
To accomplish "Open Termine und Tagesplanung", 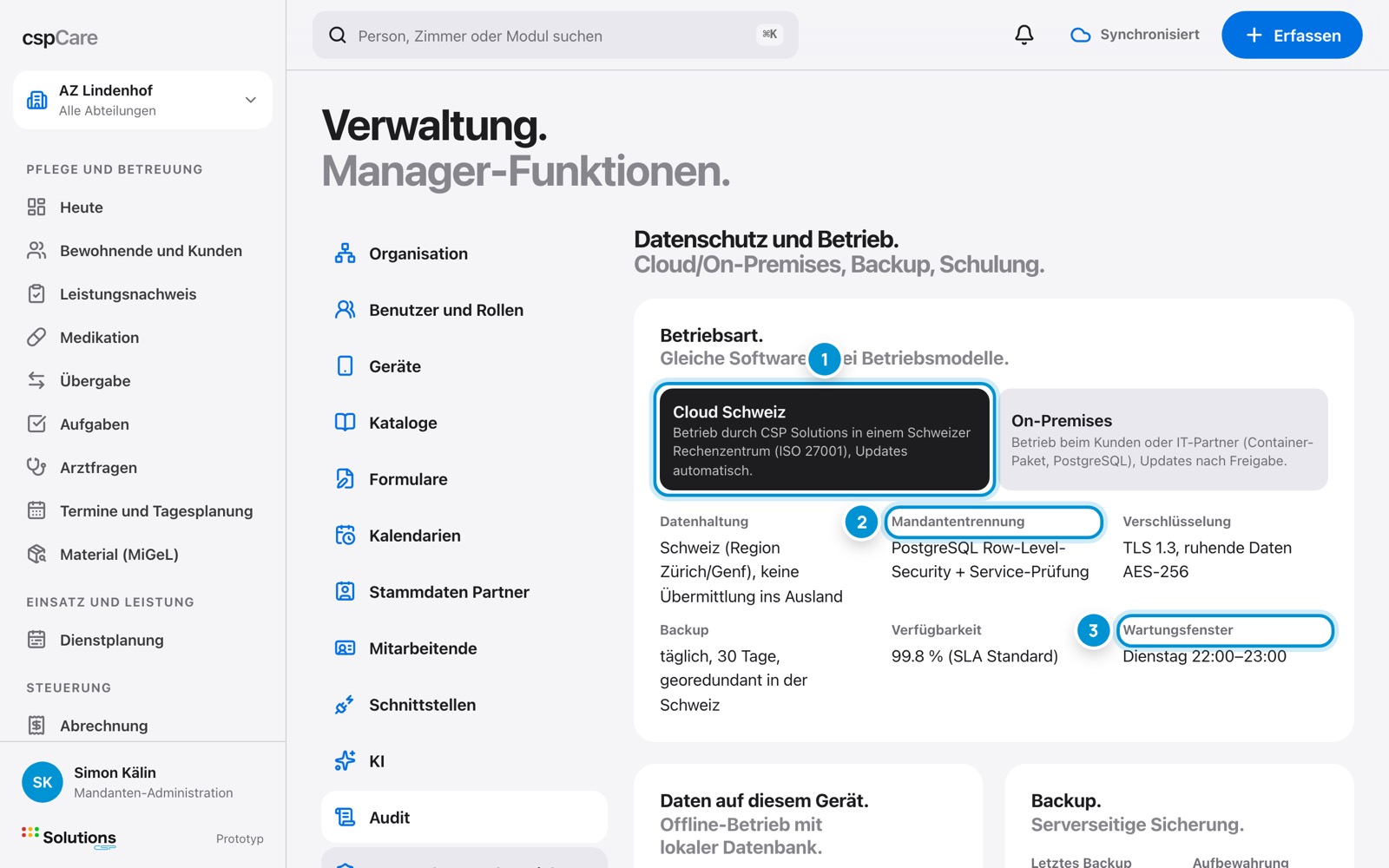I will (x=142, y=510).
